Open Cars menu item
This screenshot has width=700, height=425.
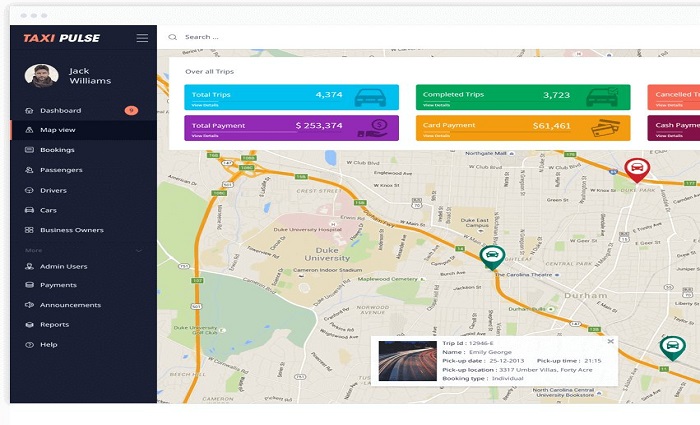point(83,210)
